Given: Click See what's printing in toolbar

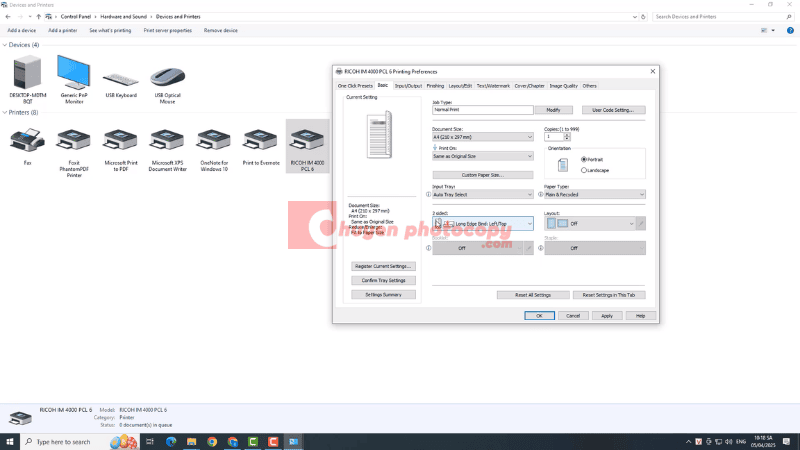Looking at the screenshot, I should 110,31.
